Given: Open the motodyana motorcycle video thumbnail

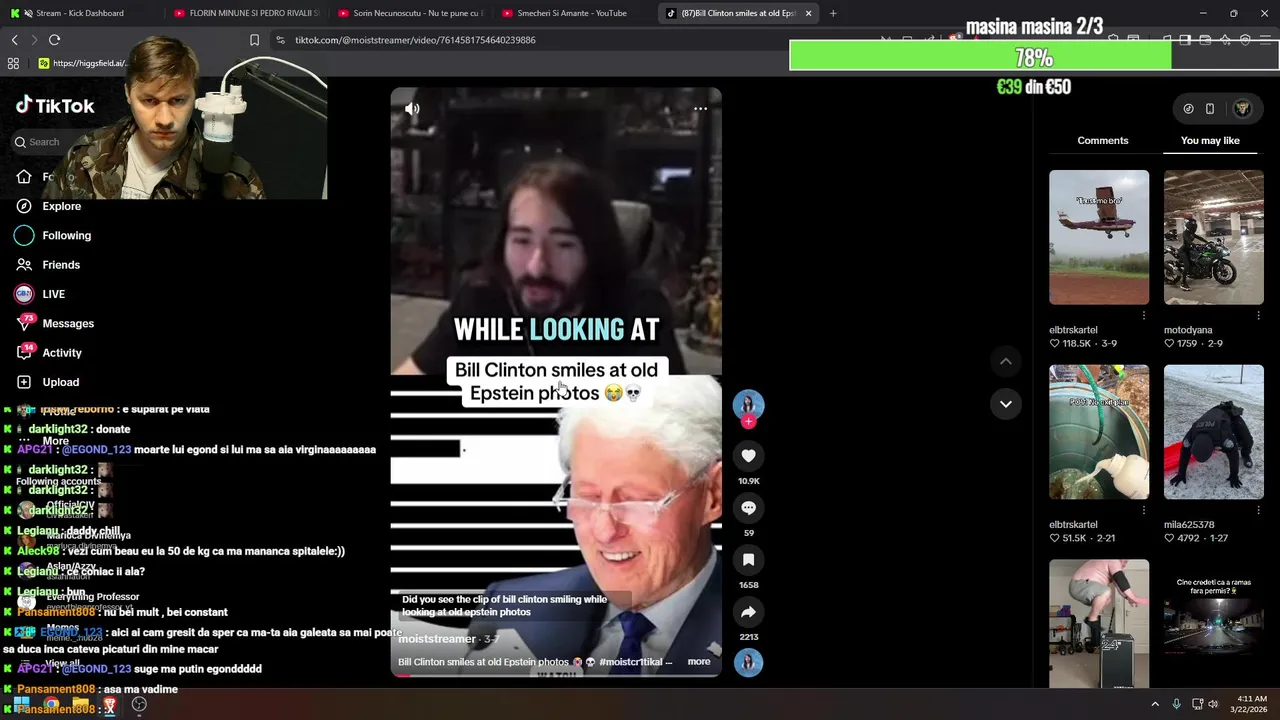Looking at the screenshot, I should pos(1214,237).
